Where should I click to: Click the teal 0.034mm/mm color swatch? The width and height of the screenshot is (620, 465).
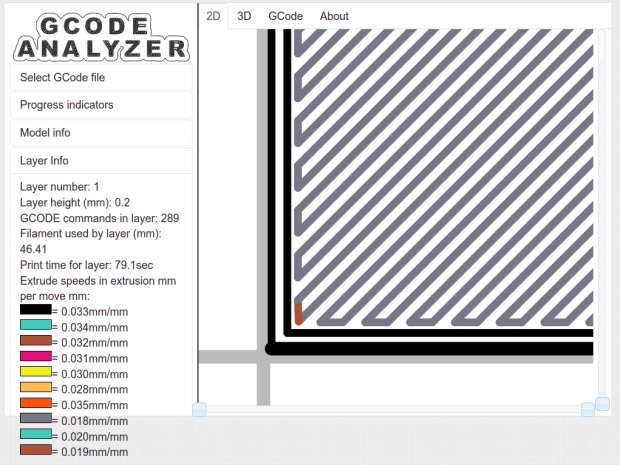[x=36, y=325]
